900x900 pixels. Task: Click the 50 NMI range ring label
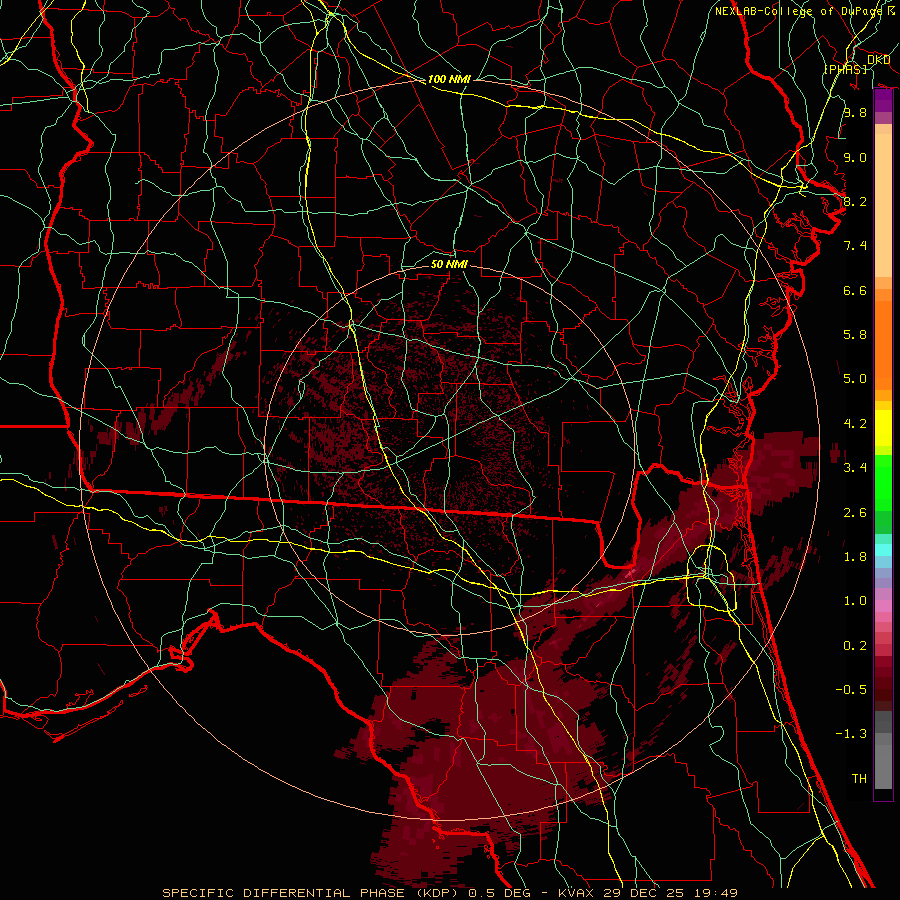tap(449, 264)
